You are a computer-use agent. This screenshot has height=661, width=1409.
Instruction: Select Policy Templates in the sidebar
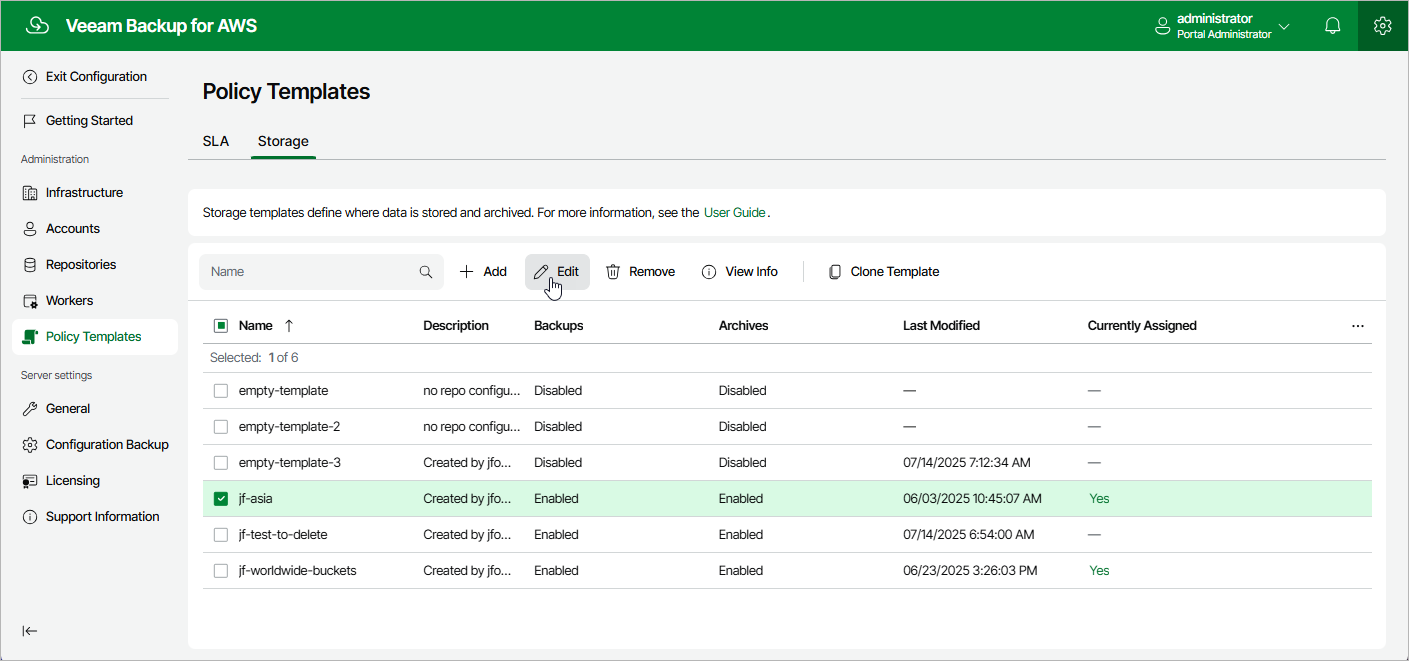[x=92, y=336]
